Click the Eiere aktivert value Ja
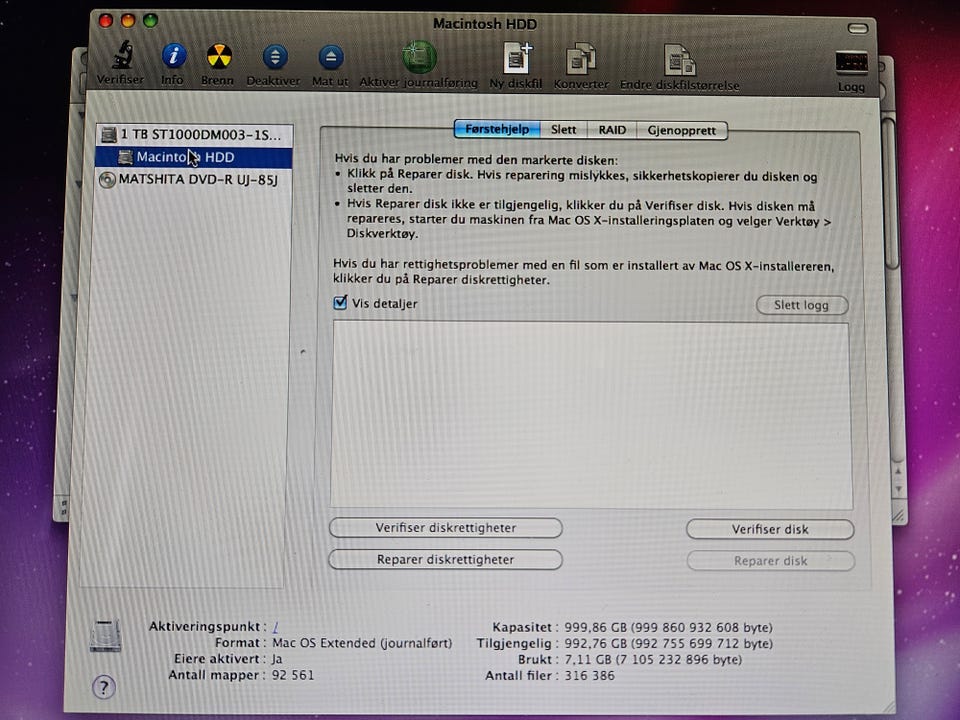 click(x=277, y=659)
